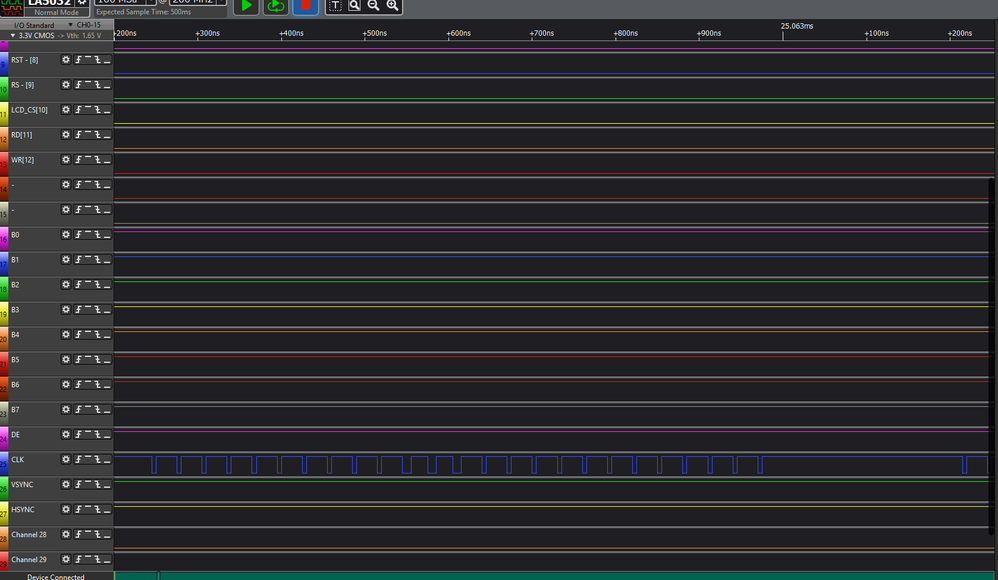Click the green capture overview bar at bottom
998x580 pixels.
pyautogui.click(x=556, y=576)
